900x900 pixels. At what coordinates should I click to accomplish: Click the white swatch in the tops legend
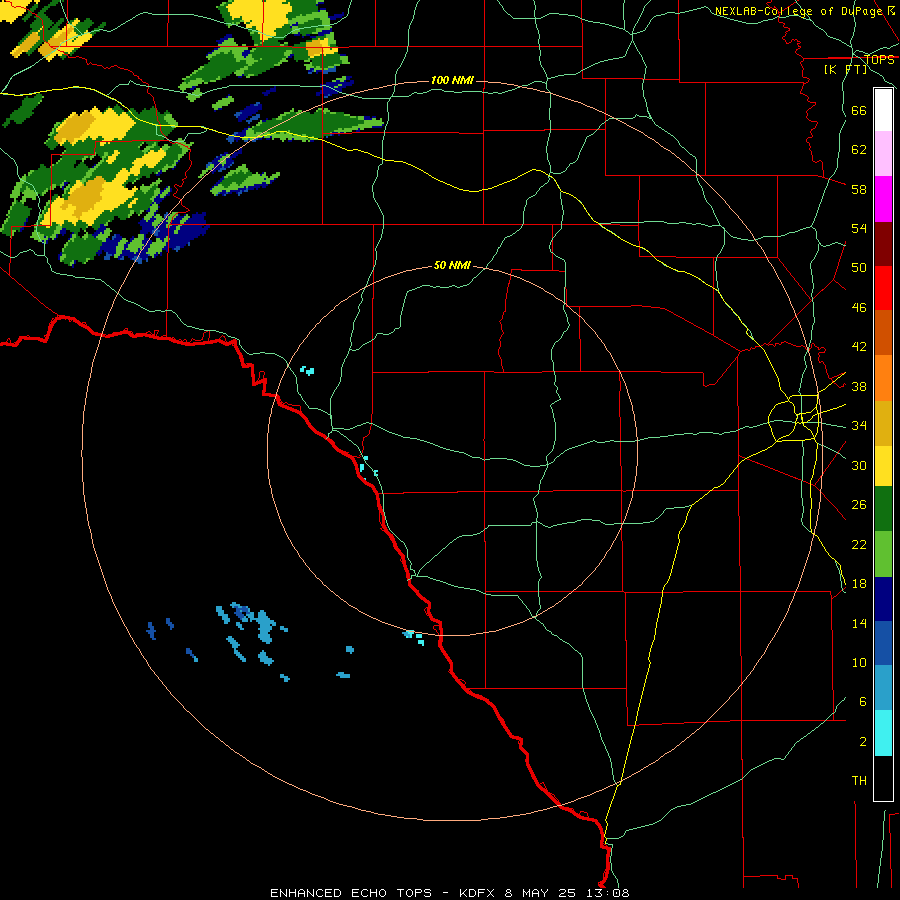tap(883, 110)
